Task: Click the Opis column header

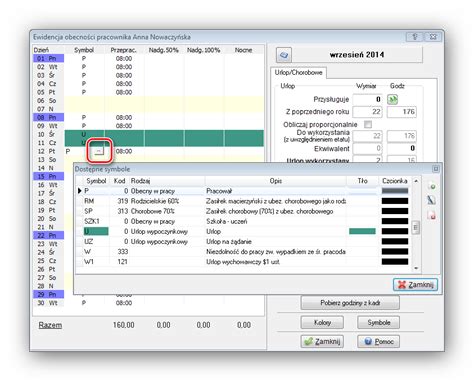Action: (276, 181)
